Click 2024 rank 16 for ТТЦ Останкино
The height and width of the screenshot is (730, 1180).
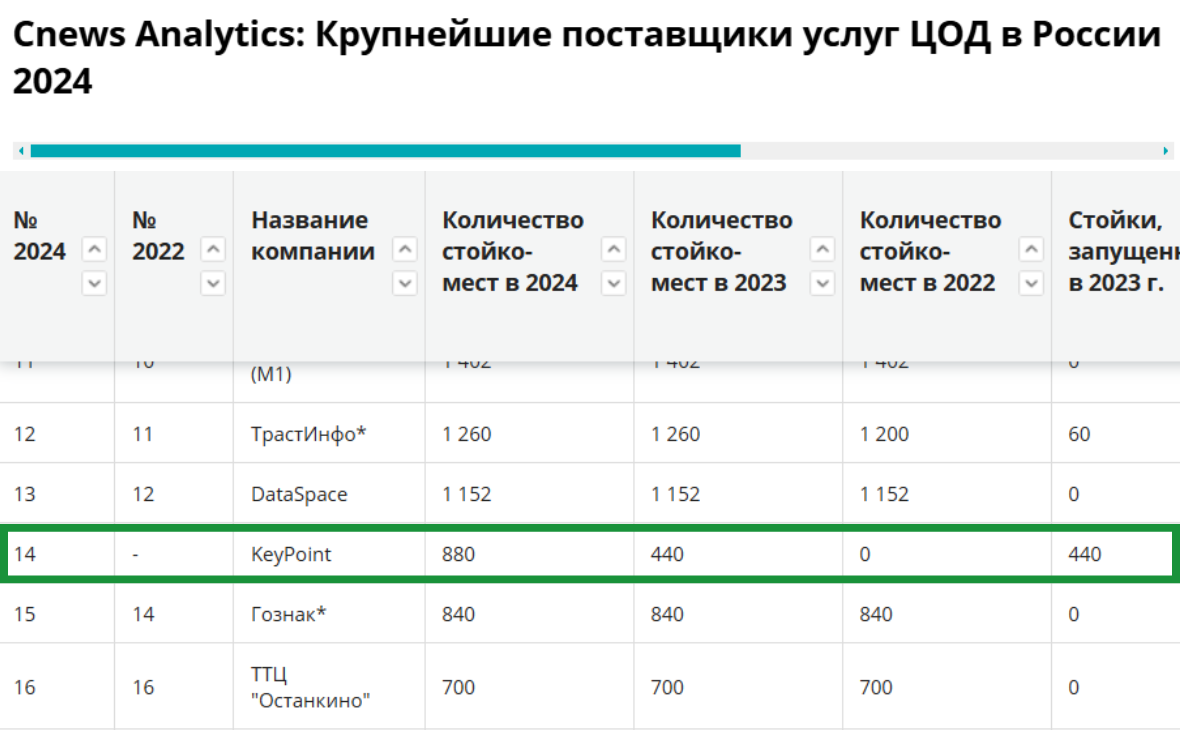click(x=25, y=687)
